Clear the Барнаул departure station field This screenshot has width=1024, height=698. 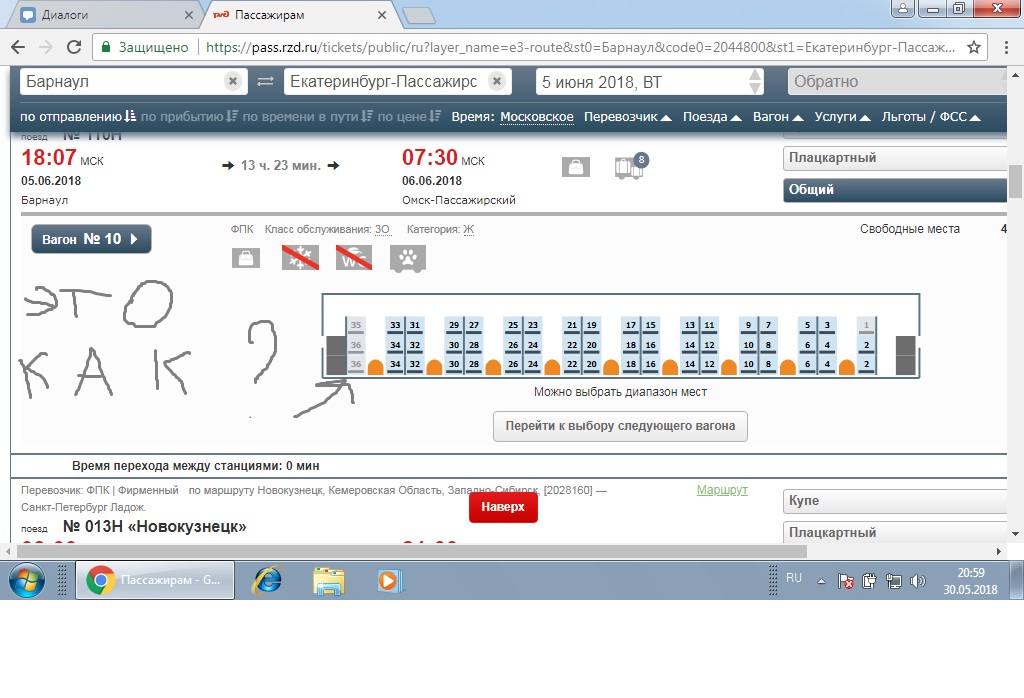(x=232, y=81)
